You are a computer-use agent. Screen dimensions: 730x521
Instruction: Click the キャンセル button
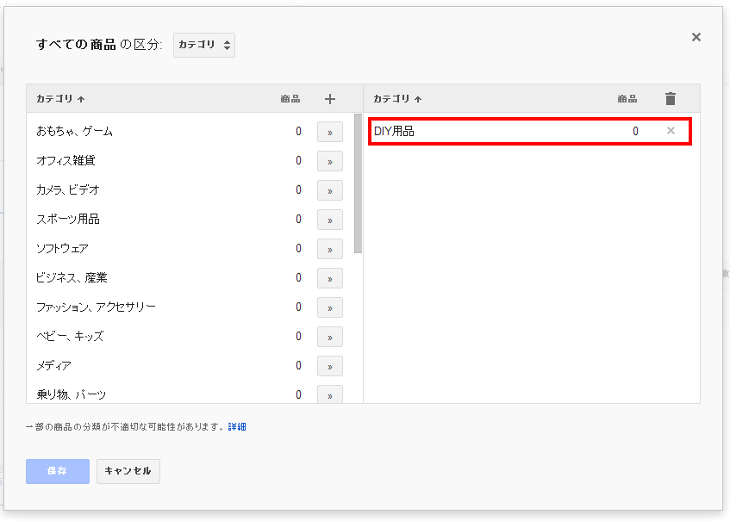[x=128, y=471]
